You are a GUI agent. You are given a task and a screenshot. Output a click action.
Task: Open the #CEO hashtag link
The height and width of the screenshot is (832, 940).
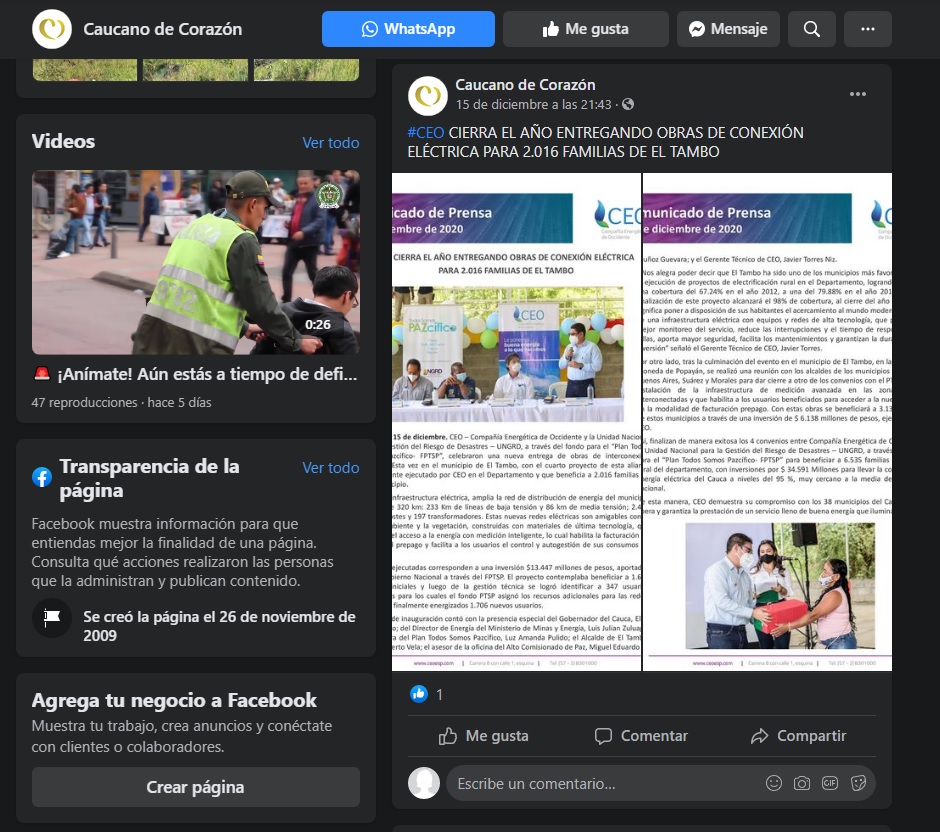[x=426, y=132]
